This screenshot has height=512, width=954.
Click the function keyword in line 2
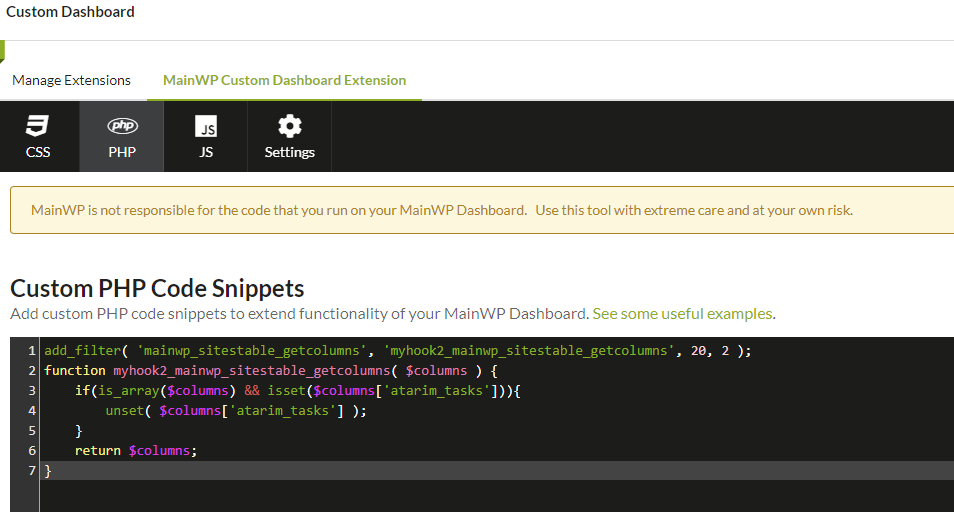coord(75,371)
